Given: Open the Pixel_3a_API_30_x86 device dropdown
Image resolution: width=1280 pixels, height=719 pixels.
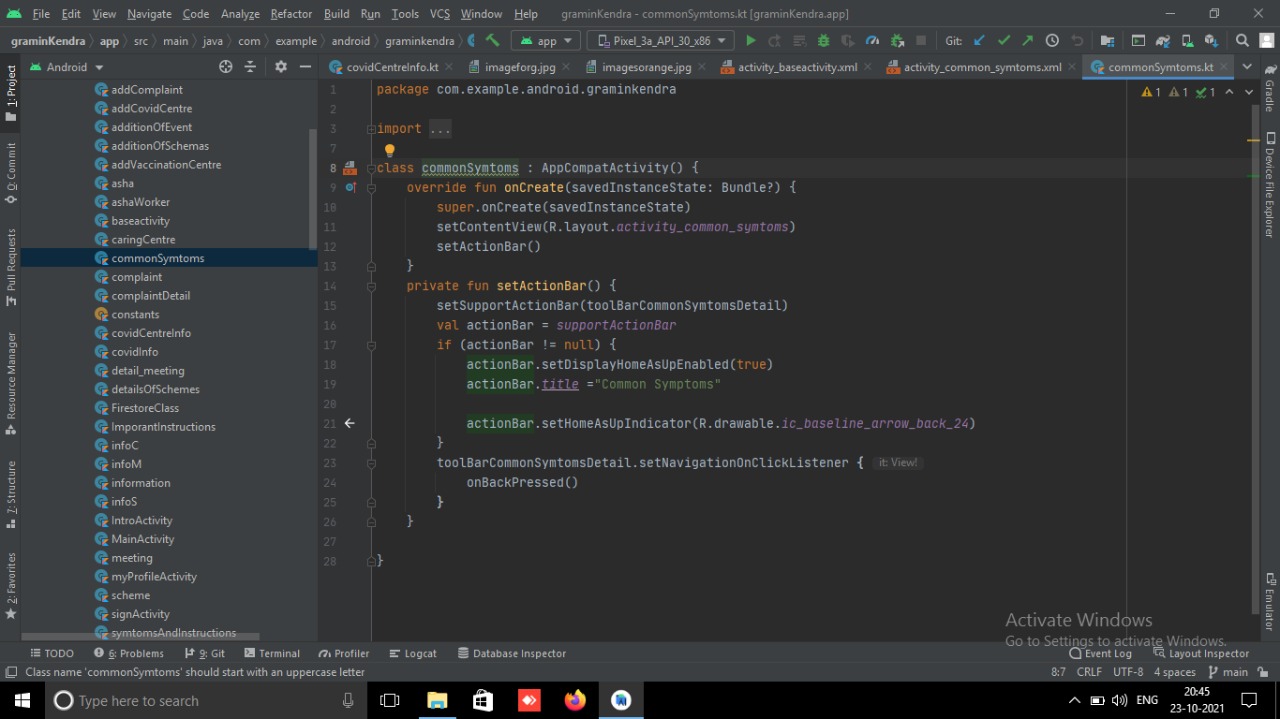Looking at the screenshot, I should 661,41.
